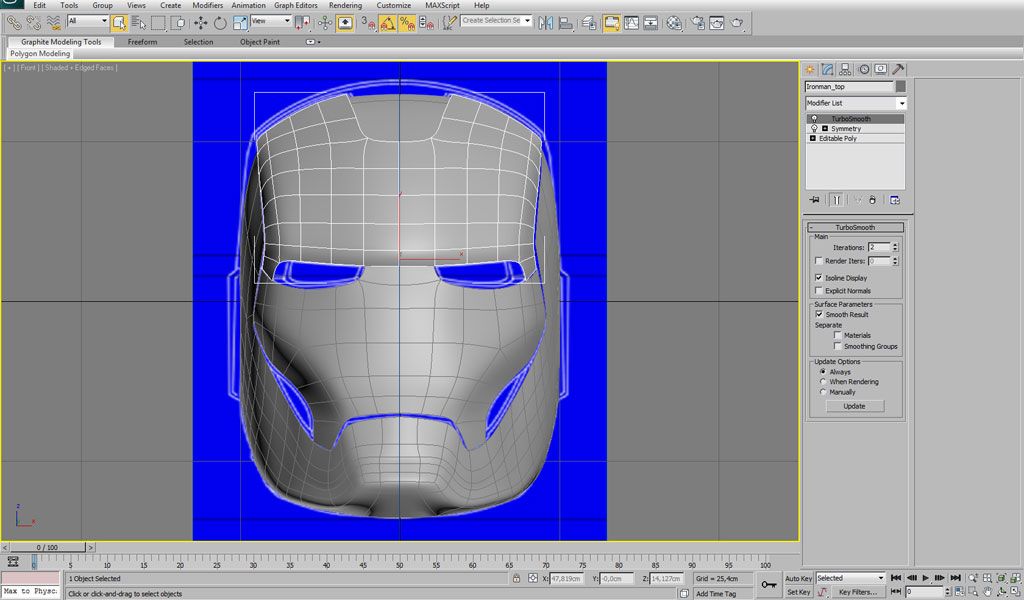Viewport: 1024px width, 600px height.
Task: Activate the Select and Rotate tool
Action: point(220,23)
